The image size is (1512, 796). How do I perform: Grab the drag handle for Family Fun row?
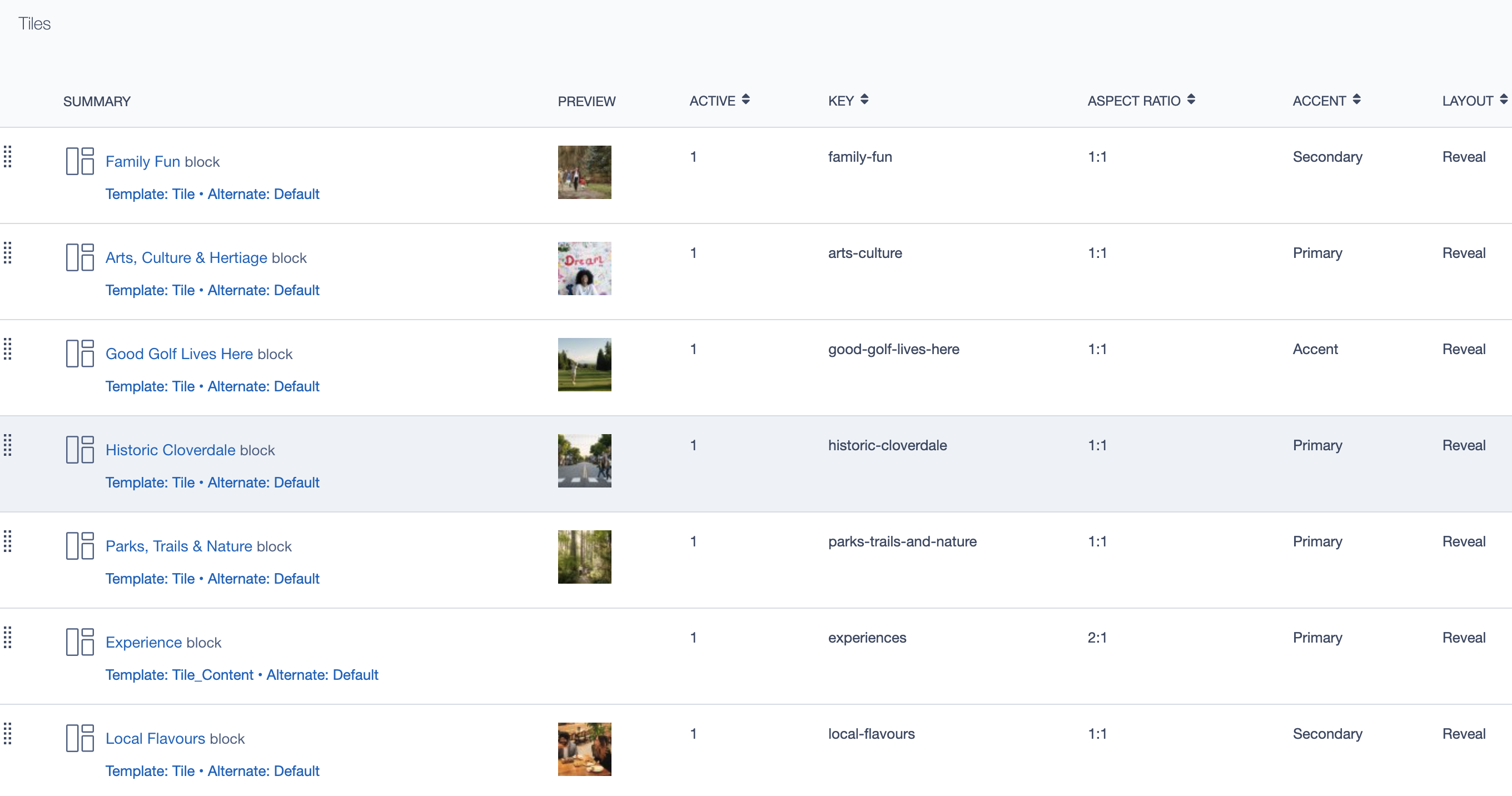[8, 157]
